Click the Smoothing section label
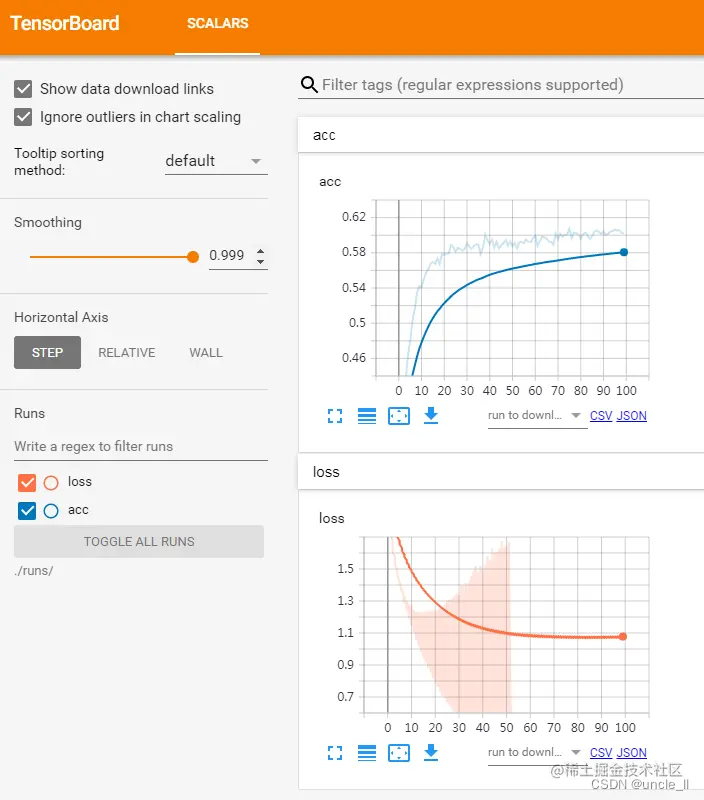The image size is (704, 800). click(x=48, y=222)
